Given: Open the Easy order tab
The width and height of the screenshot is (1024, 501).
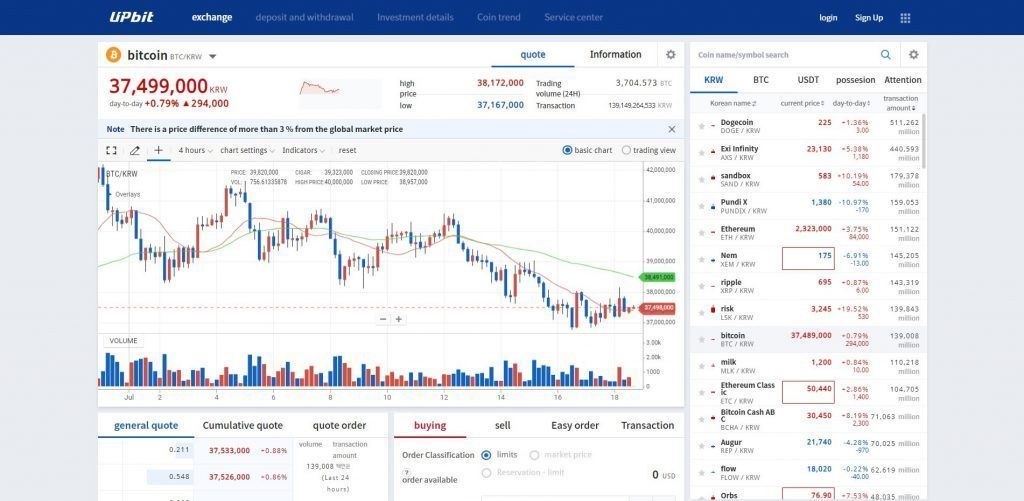Looking at the screenshot, I should click(575, 425).
